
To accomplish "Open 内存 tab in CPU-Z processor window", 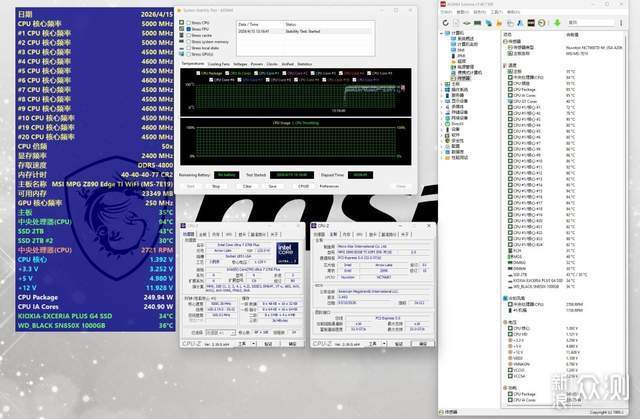I will 216,235.
